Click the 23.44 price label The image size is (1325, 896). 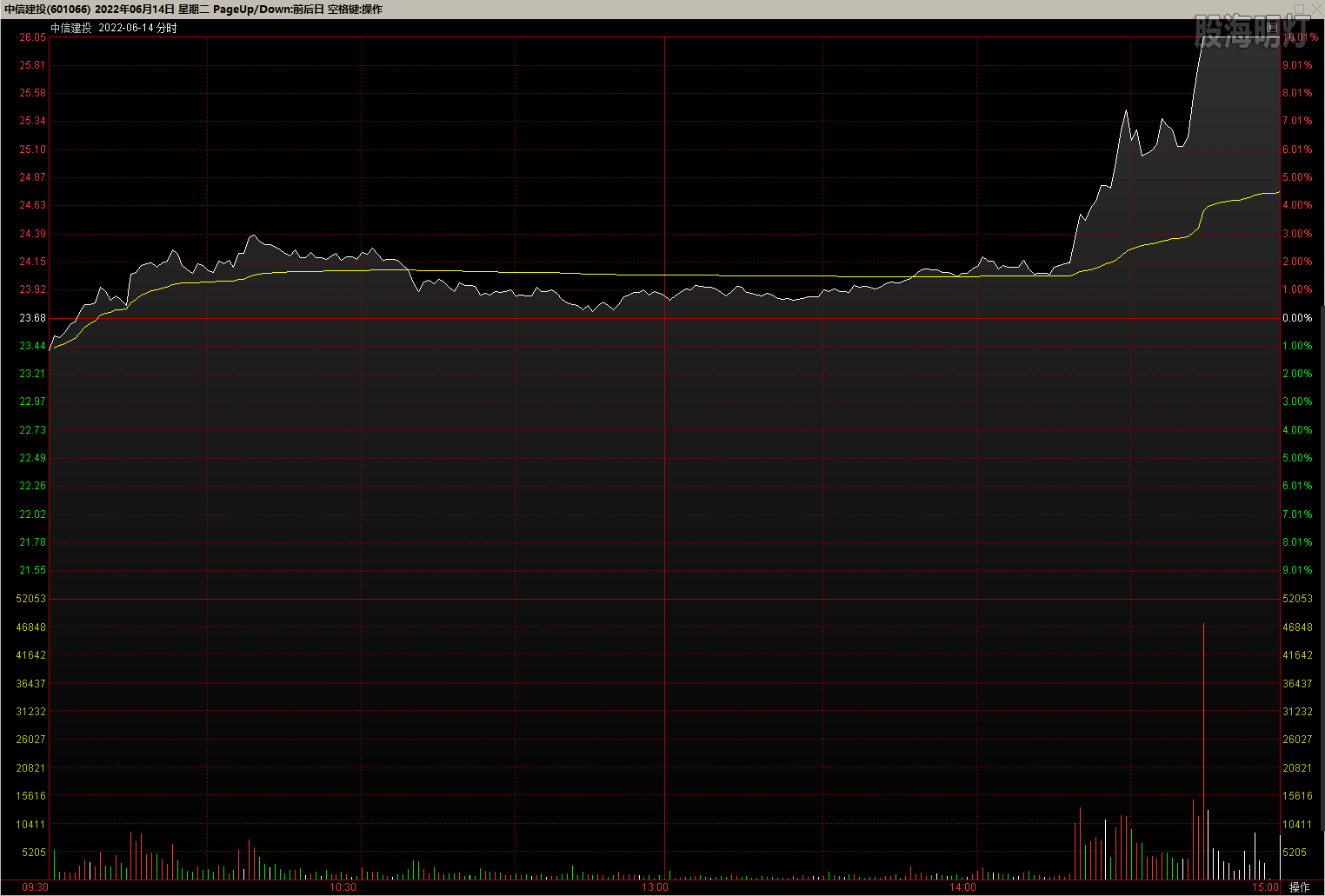(x=32, y=346)
